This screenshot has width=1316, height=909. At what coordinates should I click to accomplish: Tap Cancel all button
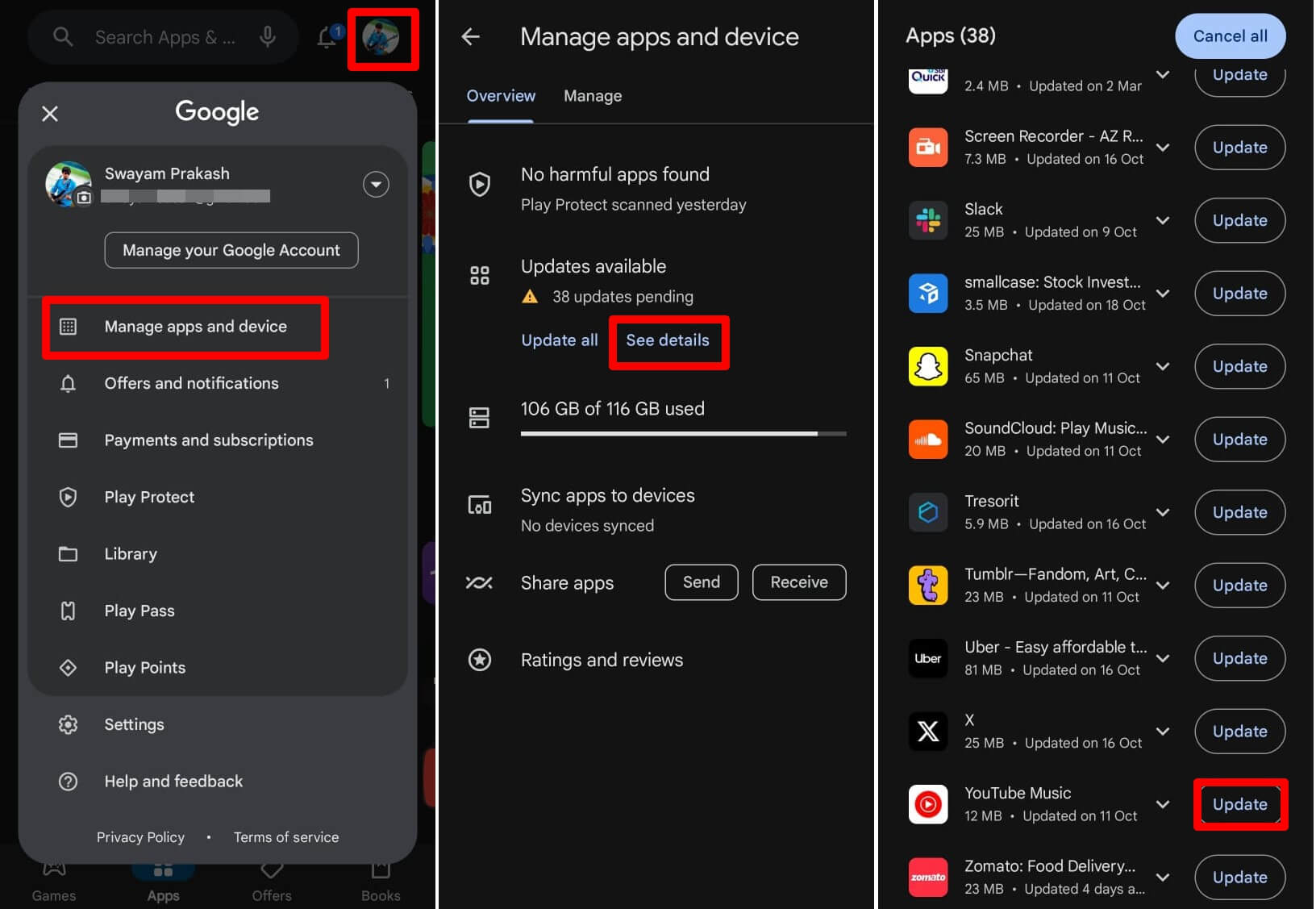click(1231, 36)
